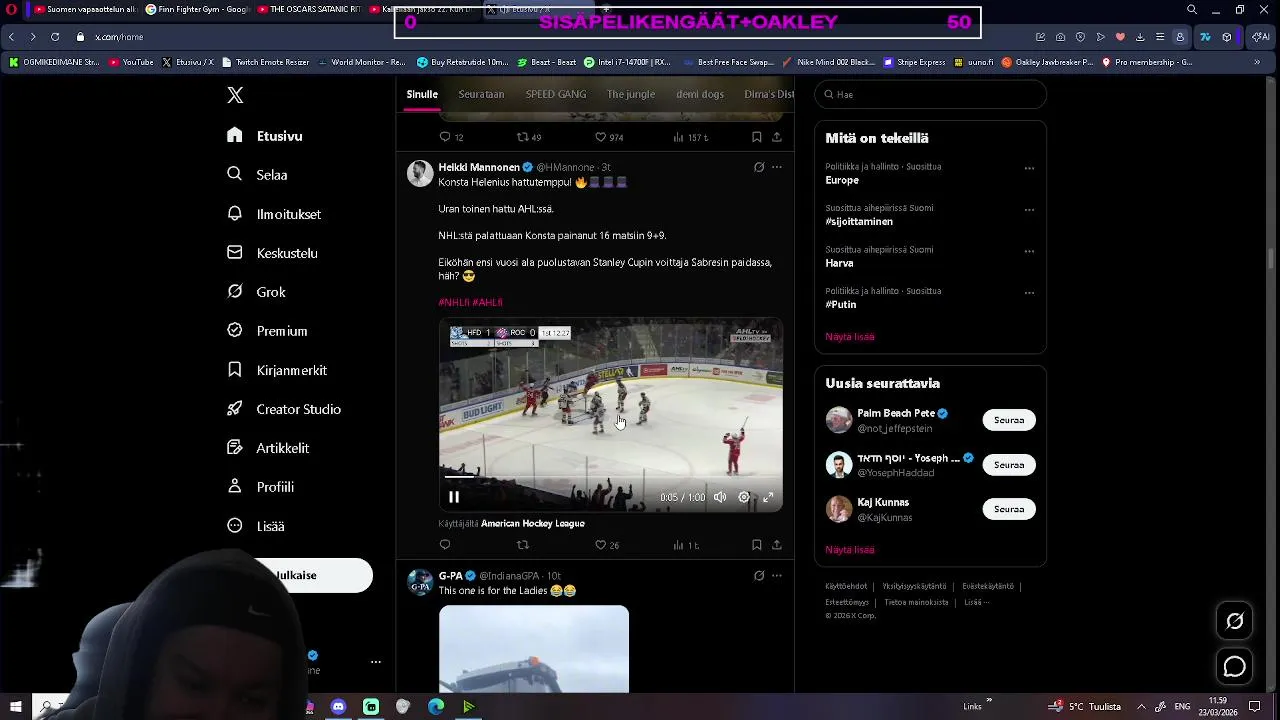Repost the top post with 49 reposts
The image size is (1280, 720).
click(x=529, y=137)
